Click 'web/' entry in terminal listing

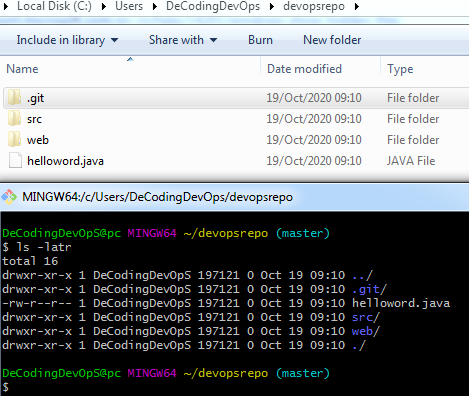pos(366,331)
